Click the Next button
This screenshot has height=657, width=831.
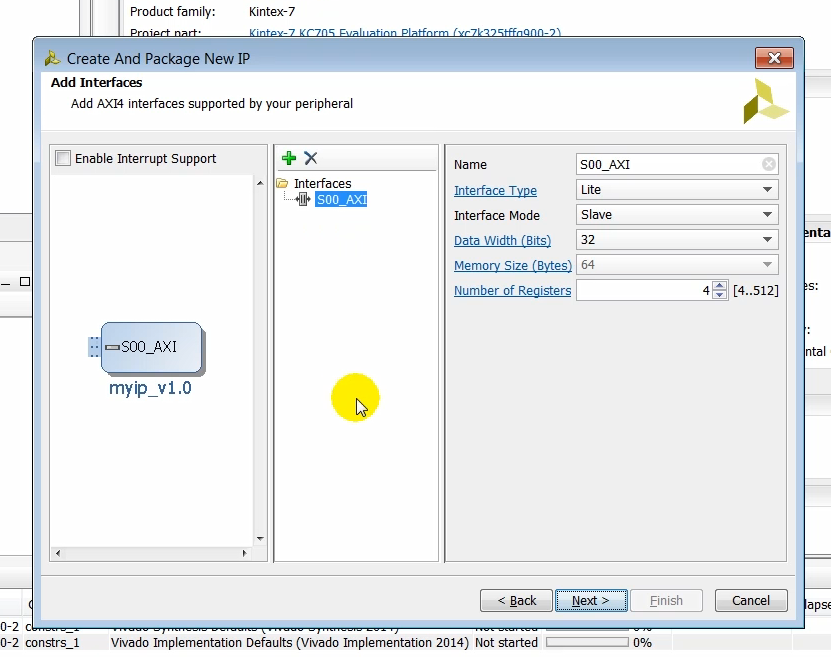(591, 600)
